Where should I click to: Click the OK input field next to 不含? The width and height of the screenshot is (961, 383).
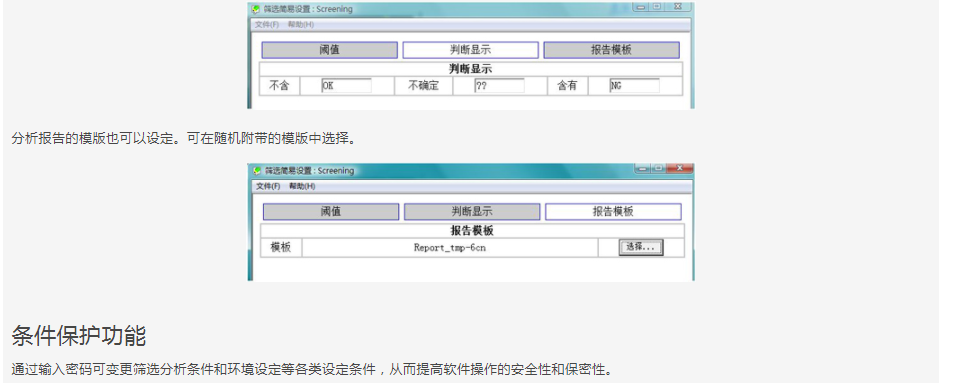[x=346, y=86]
